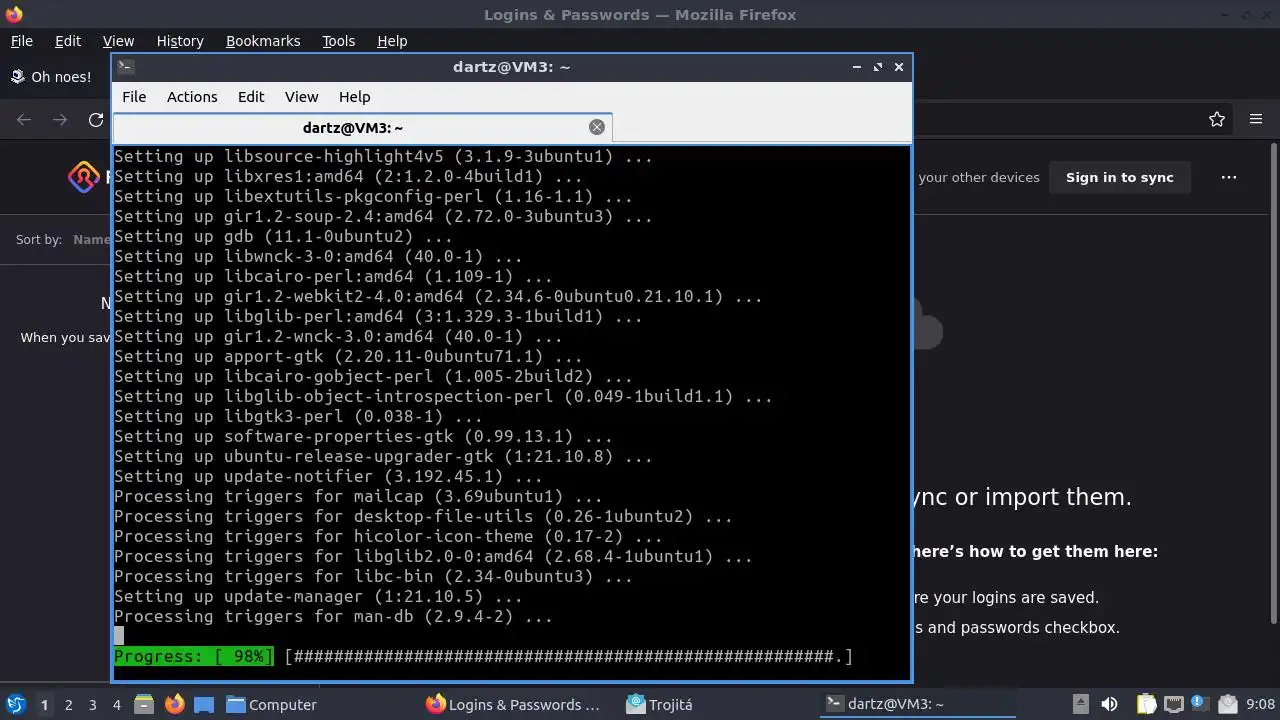Open the volume control in system tray
This screenshot has width=1280, height=720.
click(1109, 704)
